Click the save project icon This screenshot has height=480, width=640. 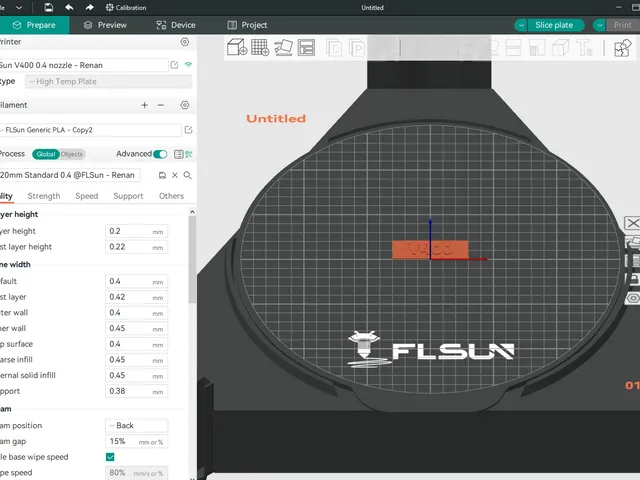click(49, 7)
